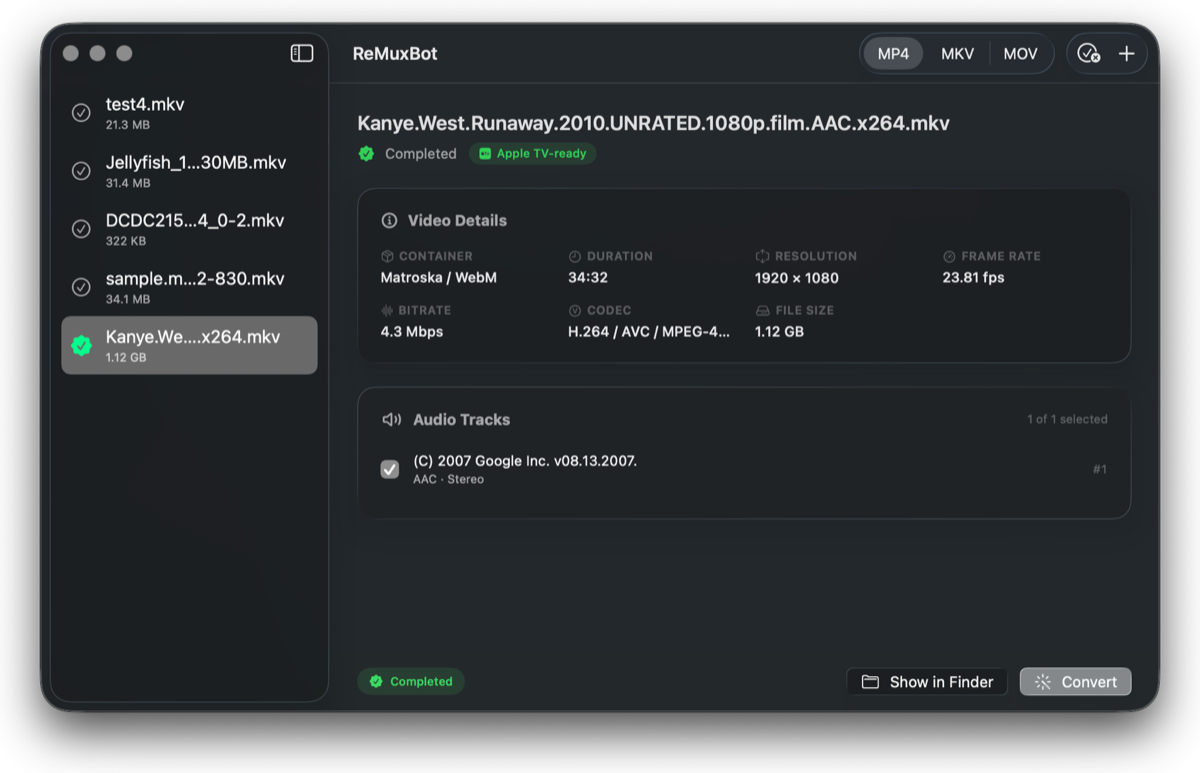The height and width of the screenshot is (773, 1200).
Task: Uncheck the (C) 2007 Google Inc. audio track
Action: pyautogui.click(x=390, y=469)
